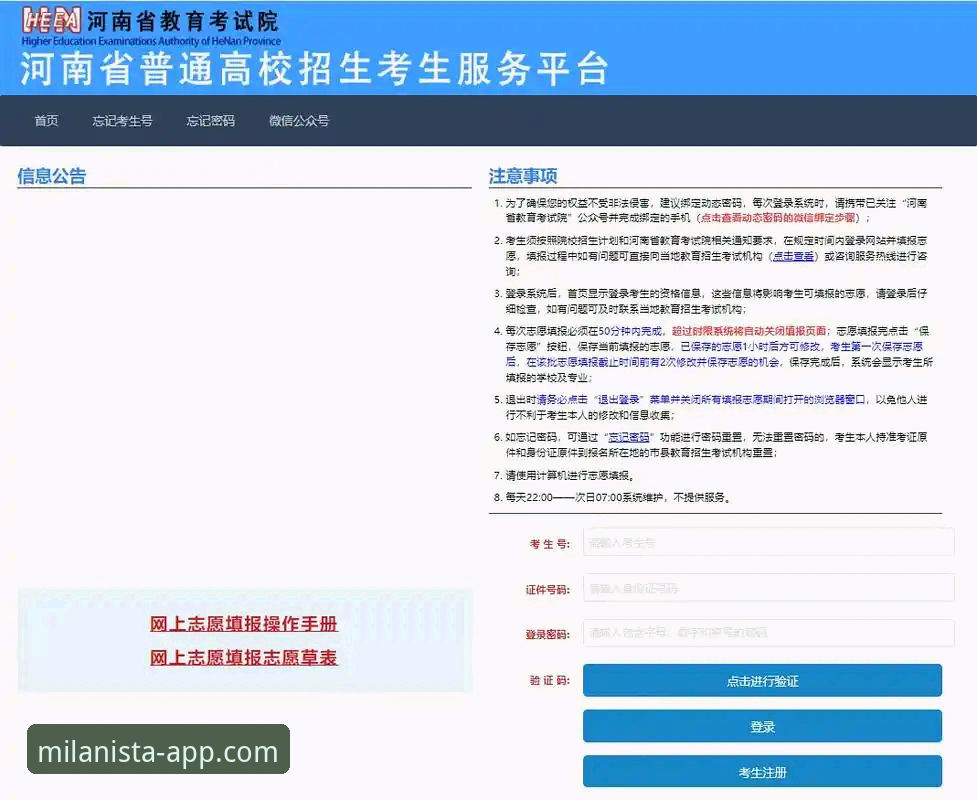This screenshot has height=800, width=977.
Task: Click notice 8 text about 22:00 system maintenance
Action: click(x=618, y=497)
